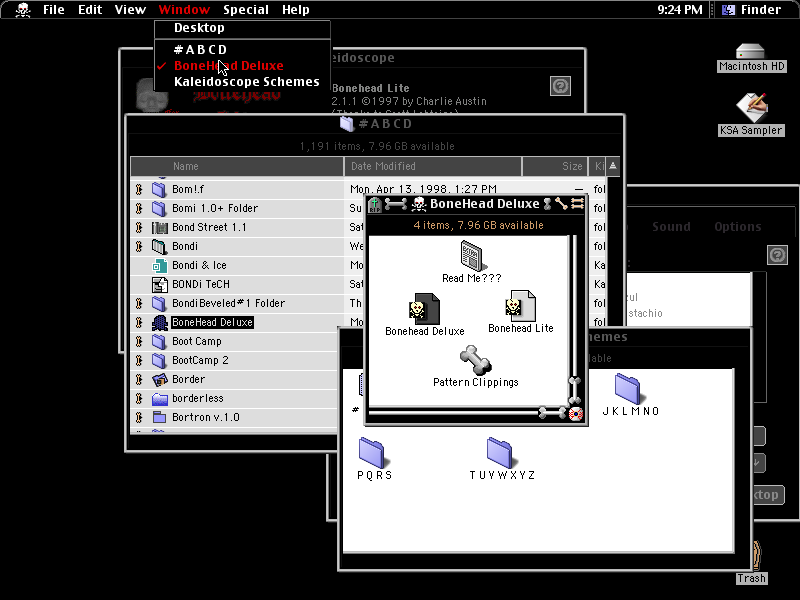
Task: Select the BondiBeveled#1 Folder name
Action: coord(229,304)
